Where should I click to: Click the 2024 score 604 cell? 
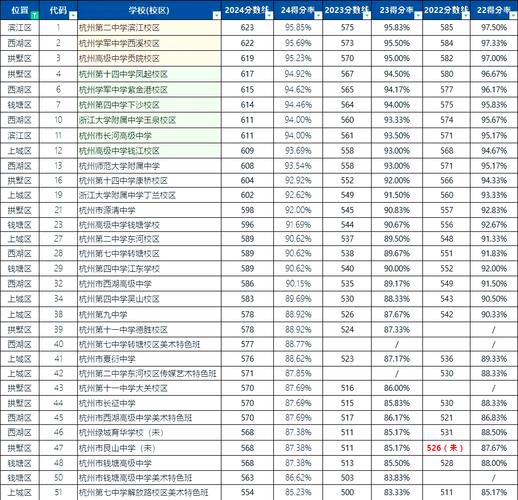coord(247,181)
